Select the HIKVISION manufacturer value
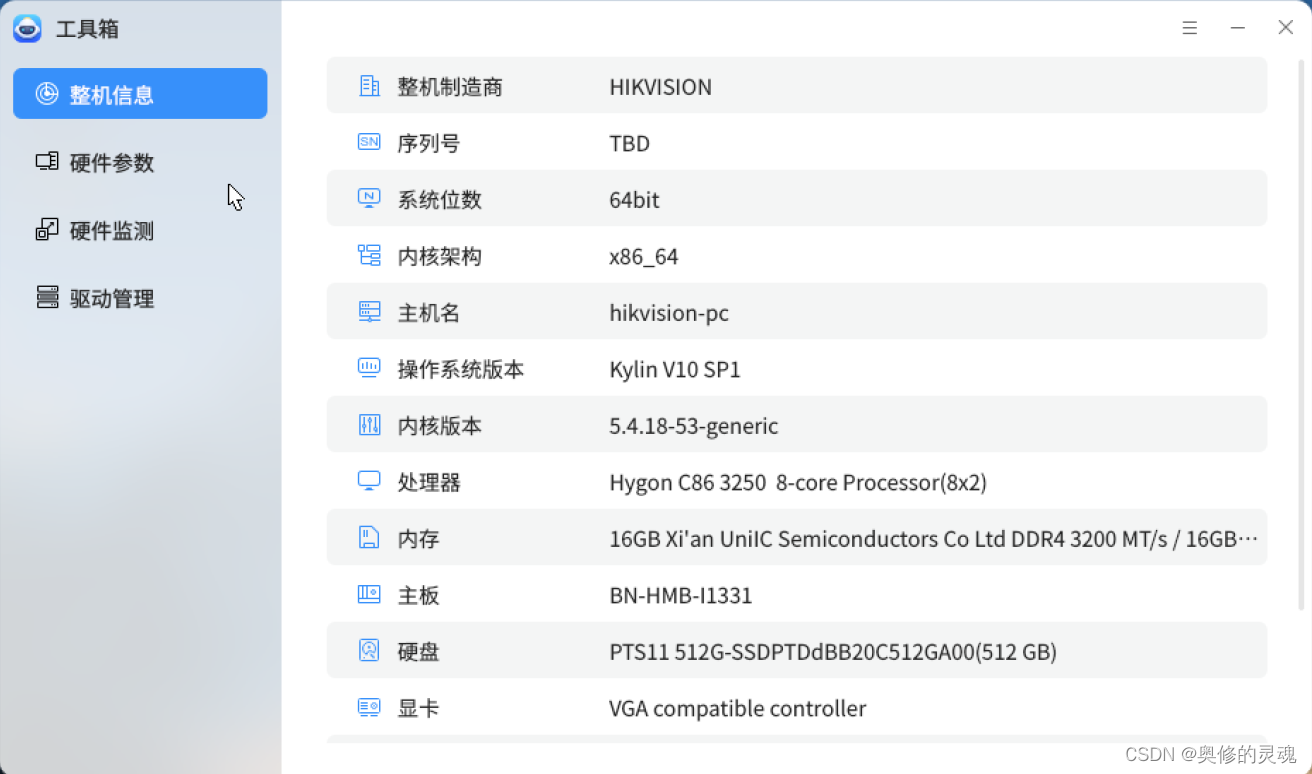This screenshot has width=1312, height=774. pyautogui.click(x=660, y=87)
